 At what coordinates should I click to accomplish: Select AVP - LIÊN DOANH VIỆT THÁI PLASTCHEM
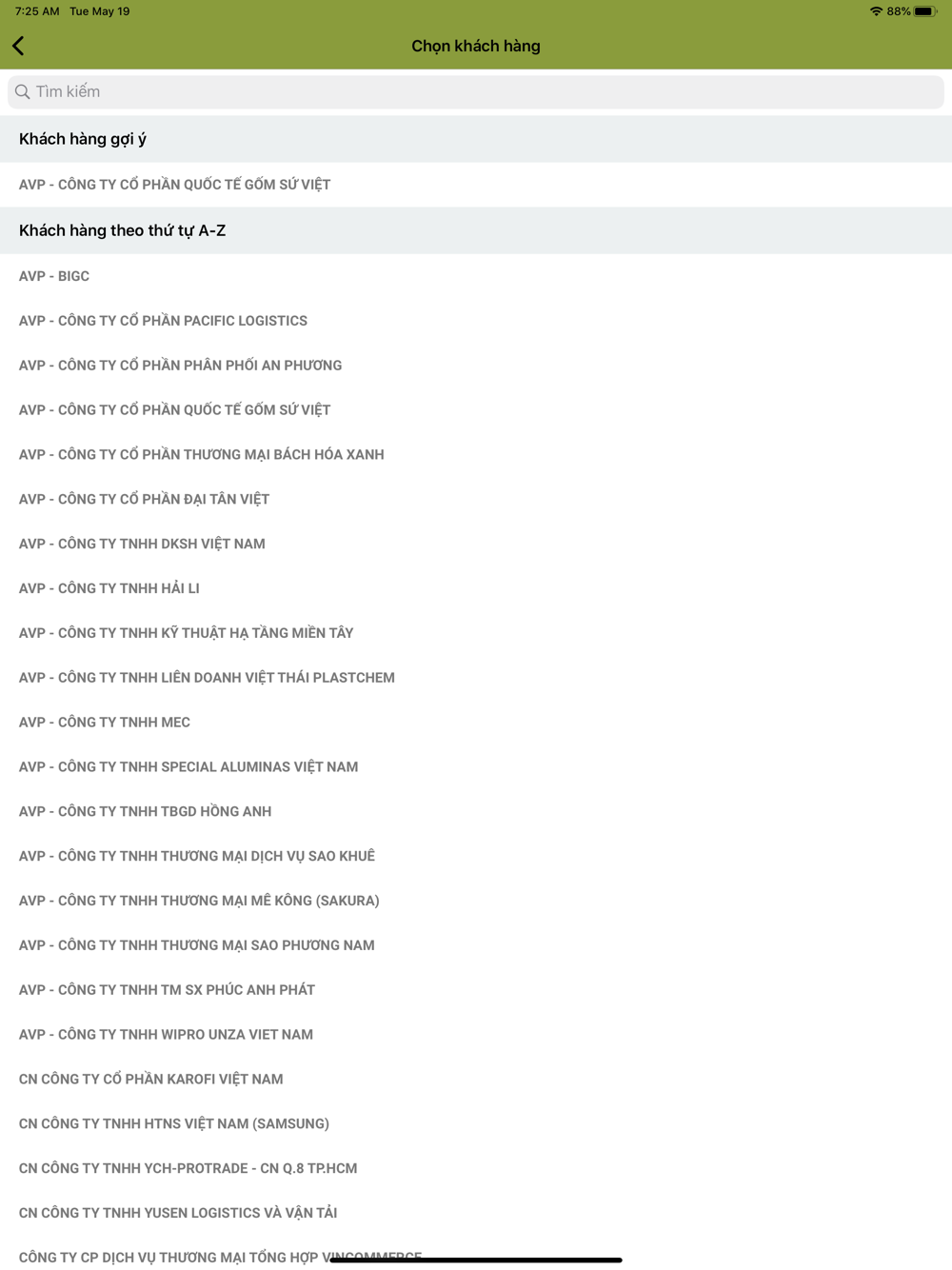(476, 678)
